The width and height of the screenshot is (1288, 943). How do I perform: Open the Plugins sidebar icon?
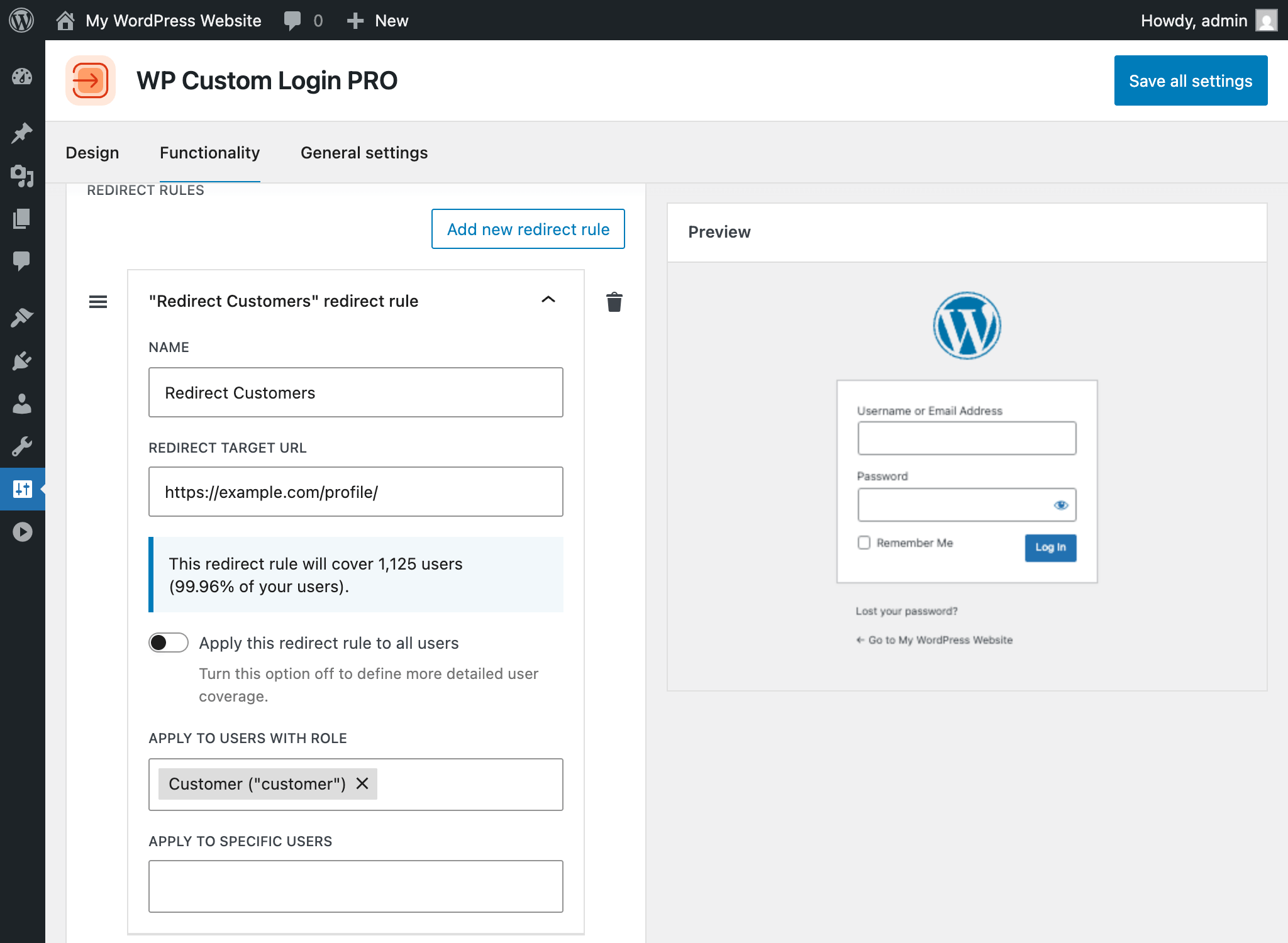pyautogui.click(x=22, y=361)
